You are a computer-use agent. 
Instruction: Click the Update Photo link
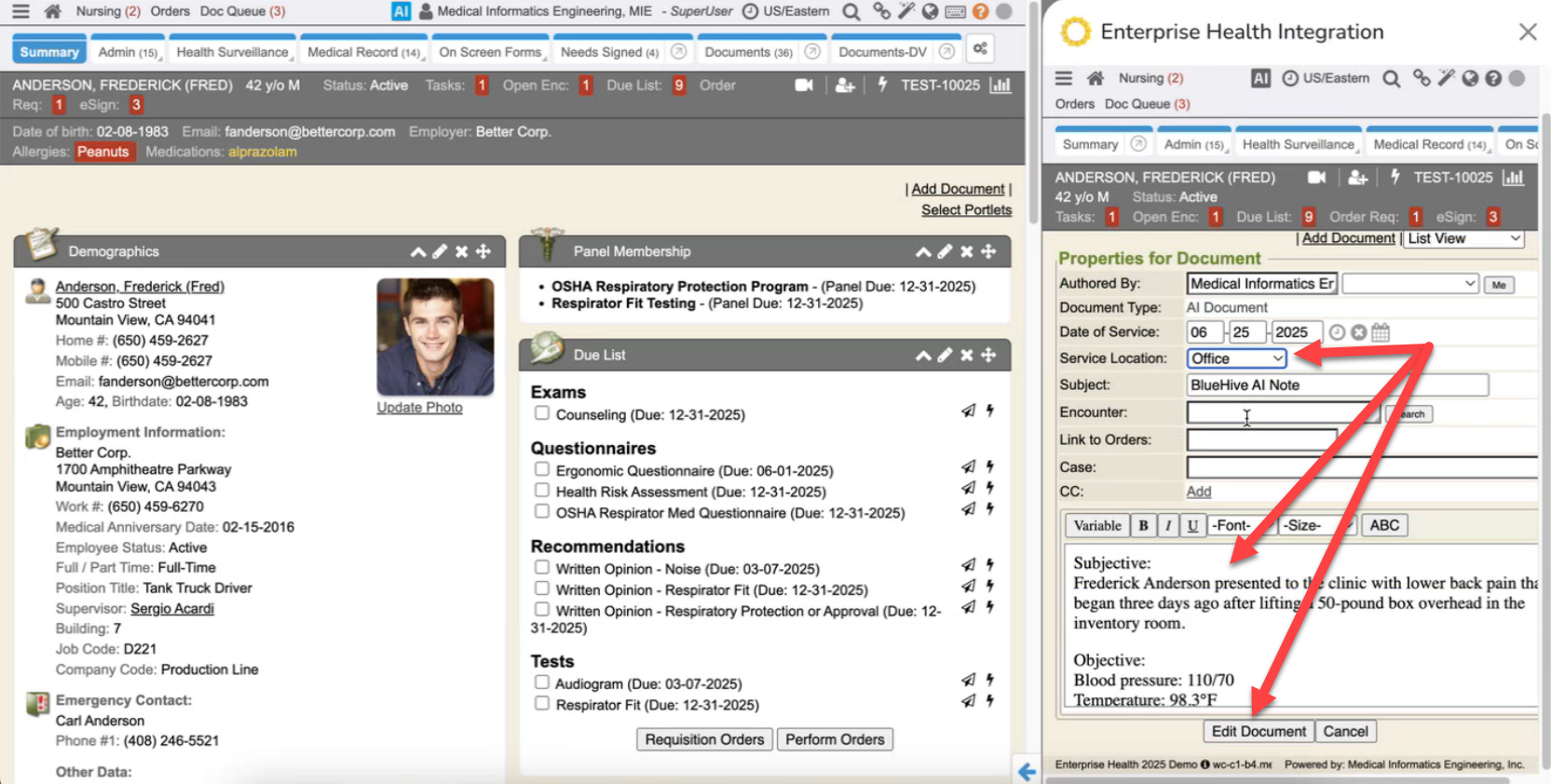point(419,408)
